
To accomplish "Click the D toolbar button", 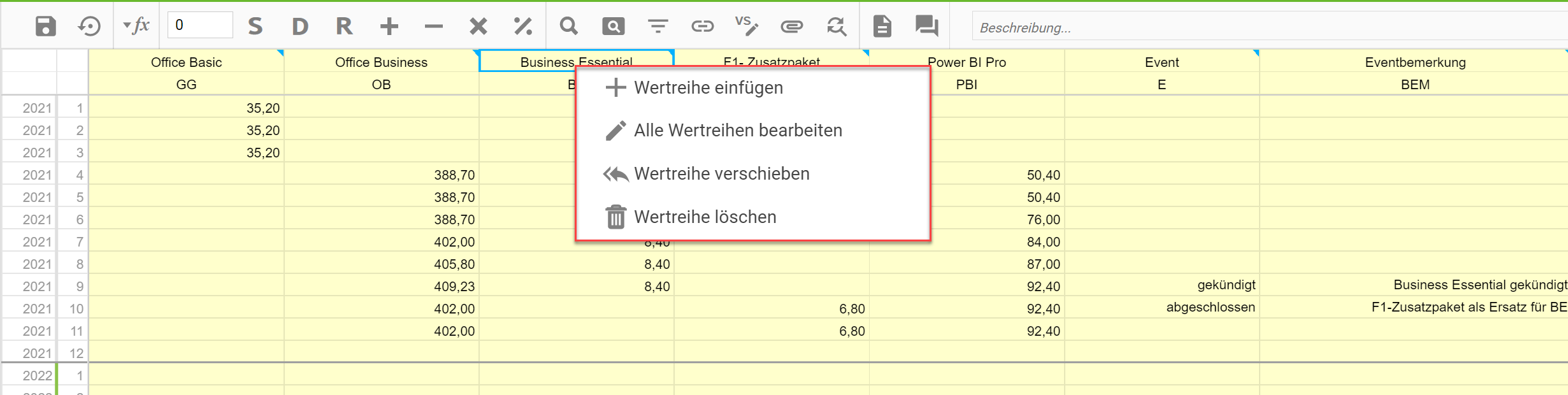I will [299, 26].
